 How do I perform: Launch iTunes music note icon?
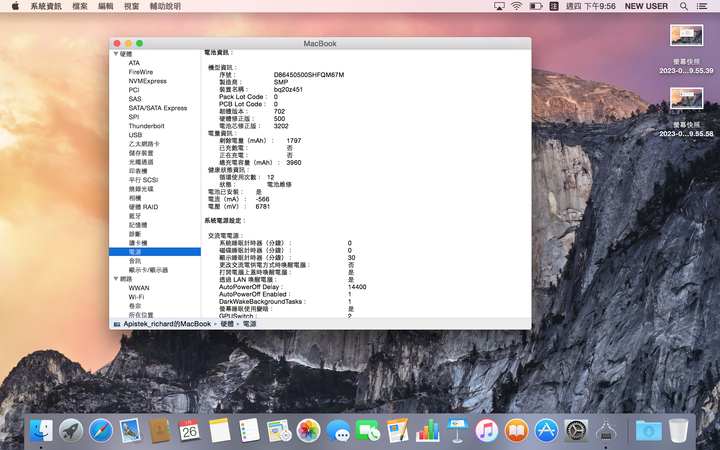pyautogui.click(x=487, y=431)
